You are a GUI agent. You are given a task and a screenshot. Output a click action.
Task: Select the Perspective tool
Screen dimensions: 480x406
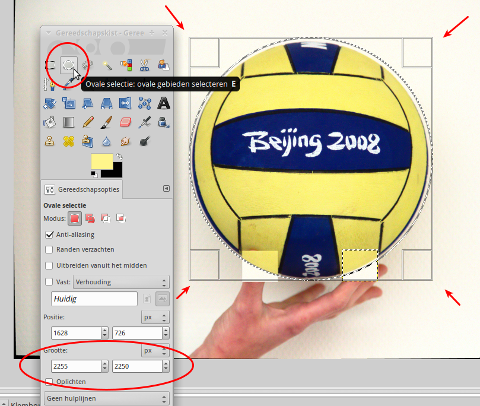pos(107,103)
